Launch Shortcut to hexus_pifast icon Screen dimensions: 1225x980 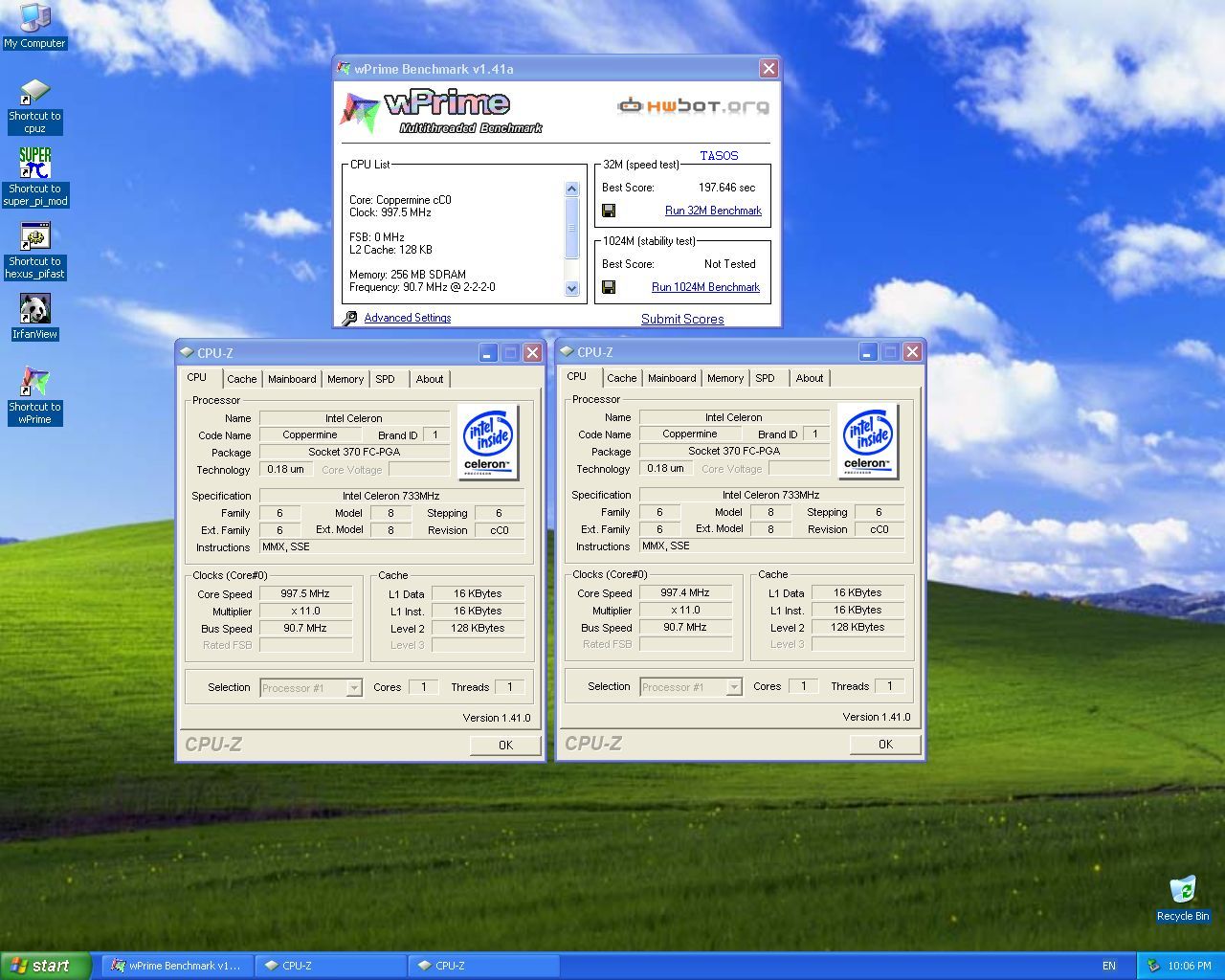34,251
